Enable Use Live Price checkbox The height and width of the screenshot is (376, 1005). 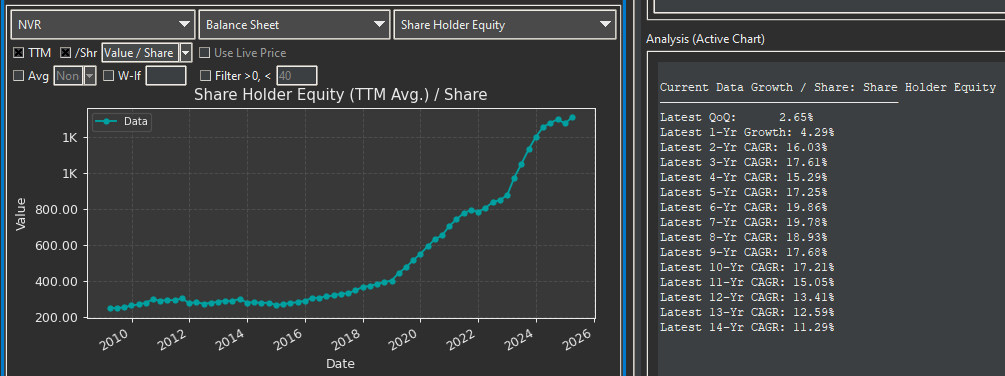click(x=204, y=53)
